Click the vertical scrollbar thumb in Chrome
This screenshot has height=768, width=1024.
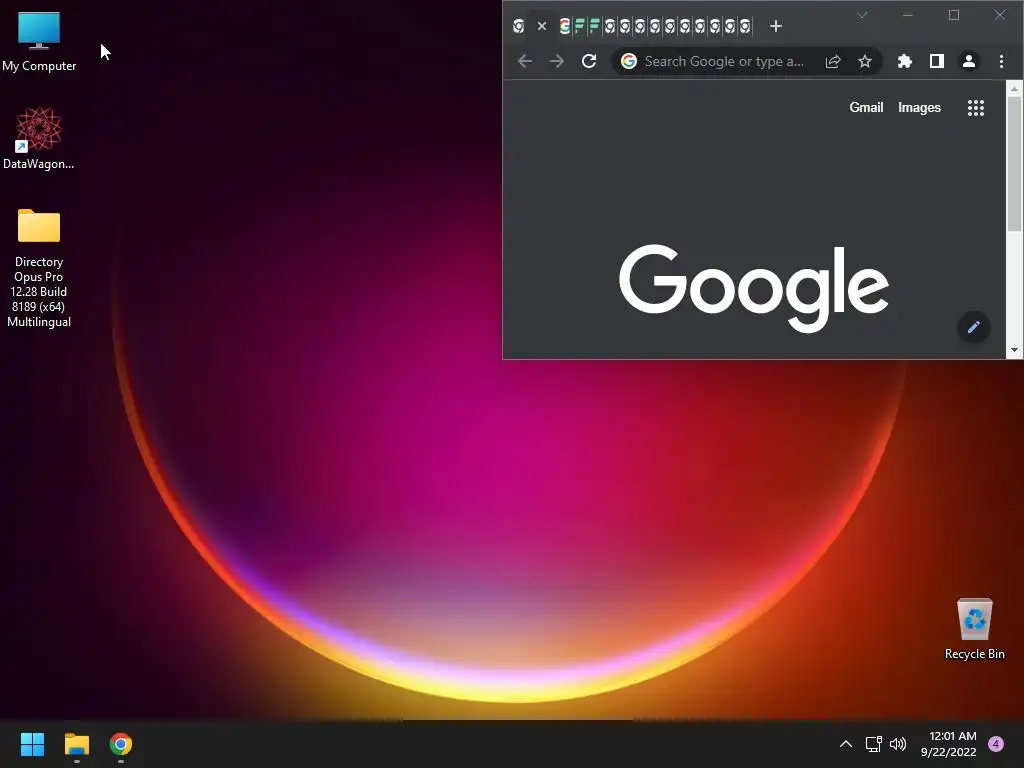[1014, 164]
